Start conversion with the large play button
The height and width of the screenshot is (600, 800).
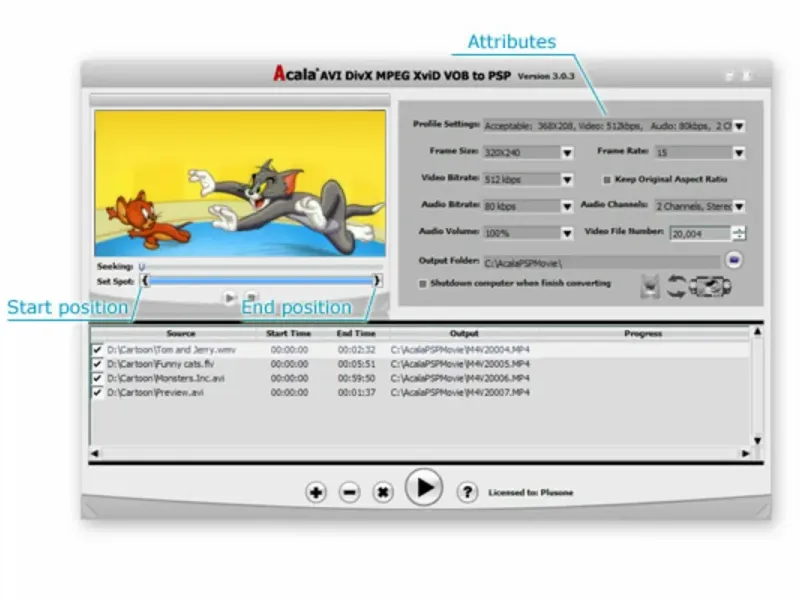[423, 487]
